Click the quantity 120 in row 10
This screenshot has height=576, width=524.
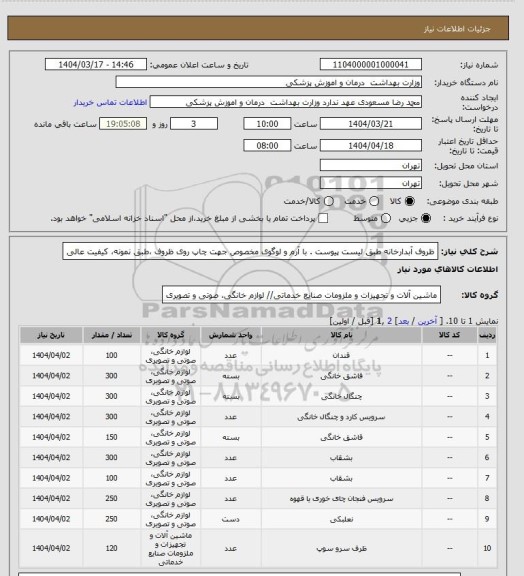111,548
